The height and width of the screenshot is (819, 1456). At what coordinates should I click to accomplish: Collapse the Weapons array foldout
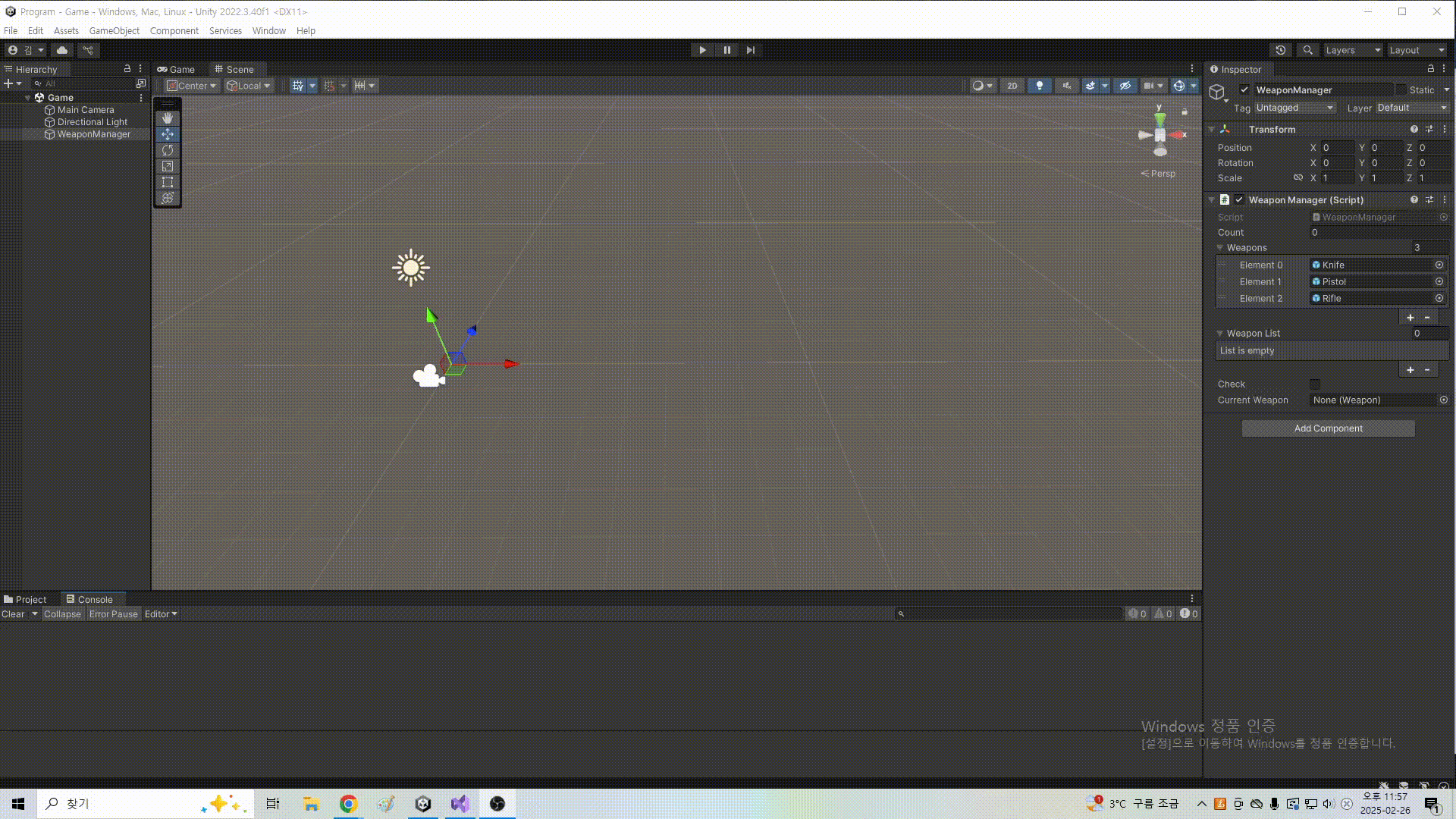point(1220,248)
